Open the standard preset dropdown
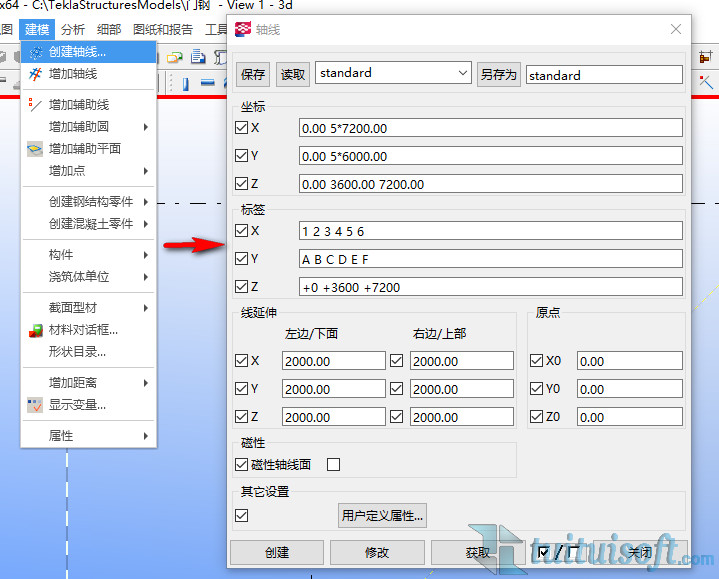Image resolution: width=719 pixels, height=579 pixels. point(461,73)
